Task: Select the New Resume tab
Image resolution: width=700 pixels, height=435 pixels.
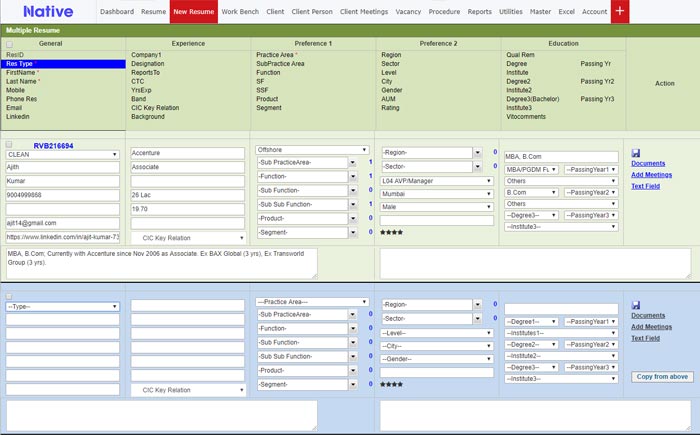Action: pyautogui.click(x=194, y=12)
